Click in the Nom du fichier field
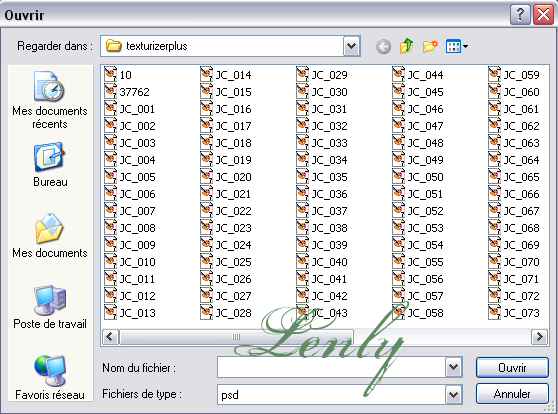 click(331, 367)
